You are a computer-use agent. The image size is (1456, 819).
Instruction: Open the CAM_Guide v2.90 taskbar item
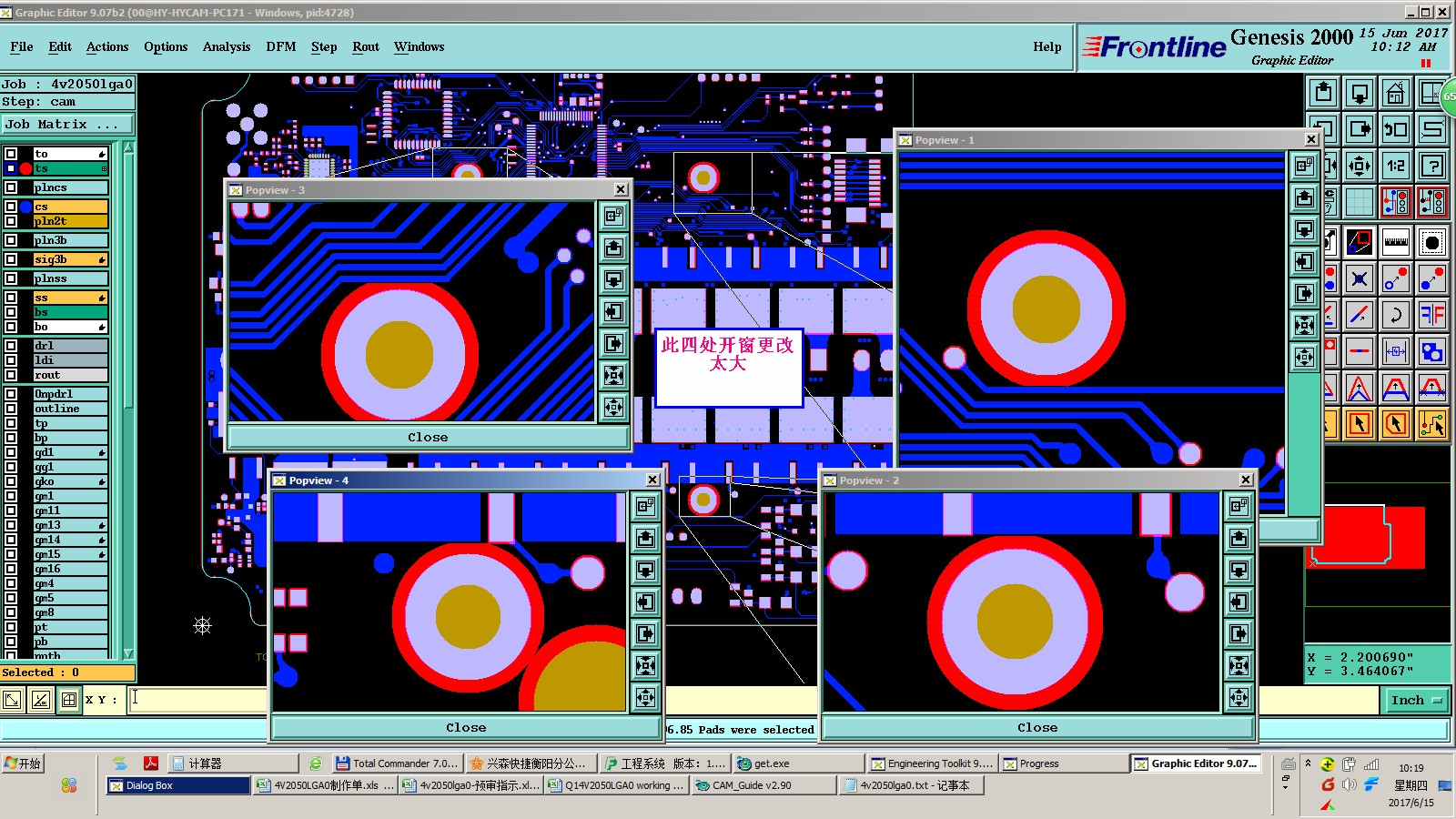[x=763, y=785]
